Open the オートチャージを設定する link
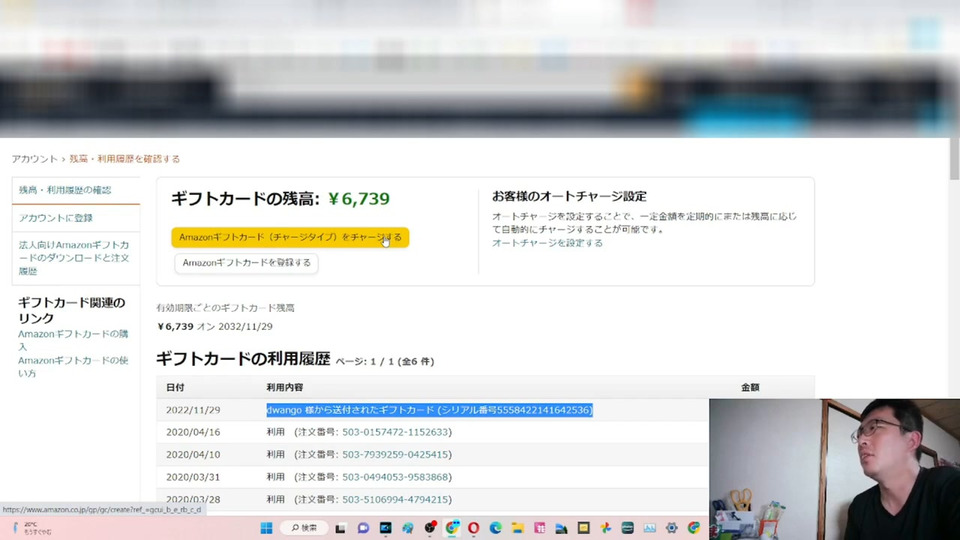The height and width of the screenshot is (540, 960). coord(547,243)
